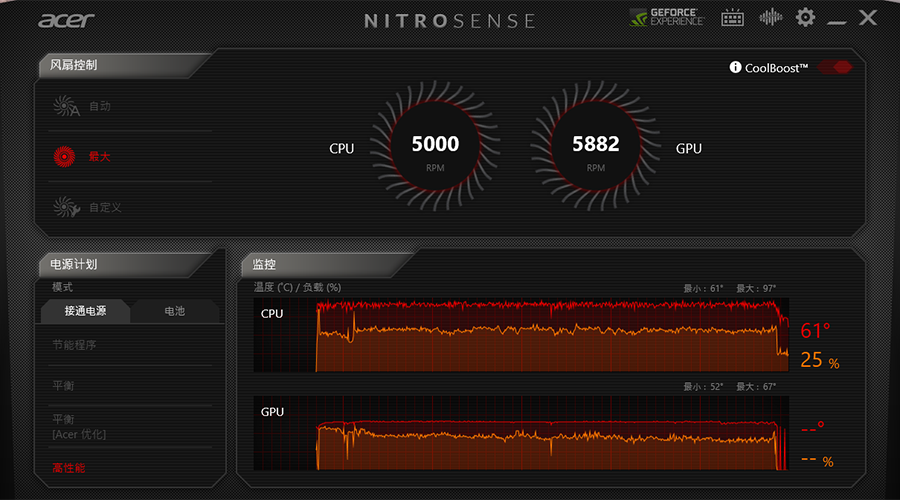
Task: Click the CPU 61° temperature reading
Action: pos(816,331)
